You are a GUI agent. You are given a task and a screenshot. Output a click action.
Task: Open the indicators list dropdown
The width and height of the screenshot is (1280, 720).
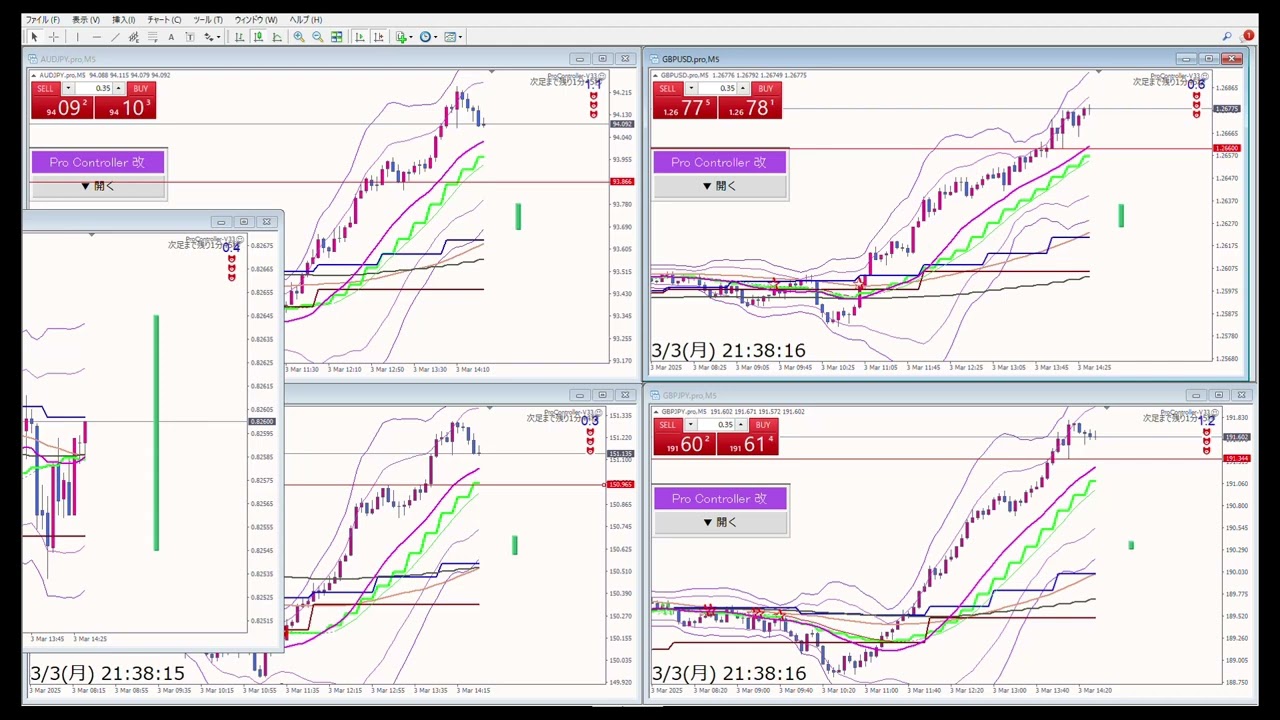coord(403,37)
